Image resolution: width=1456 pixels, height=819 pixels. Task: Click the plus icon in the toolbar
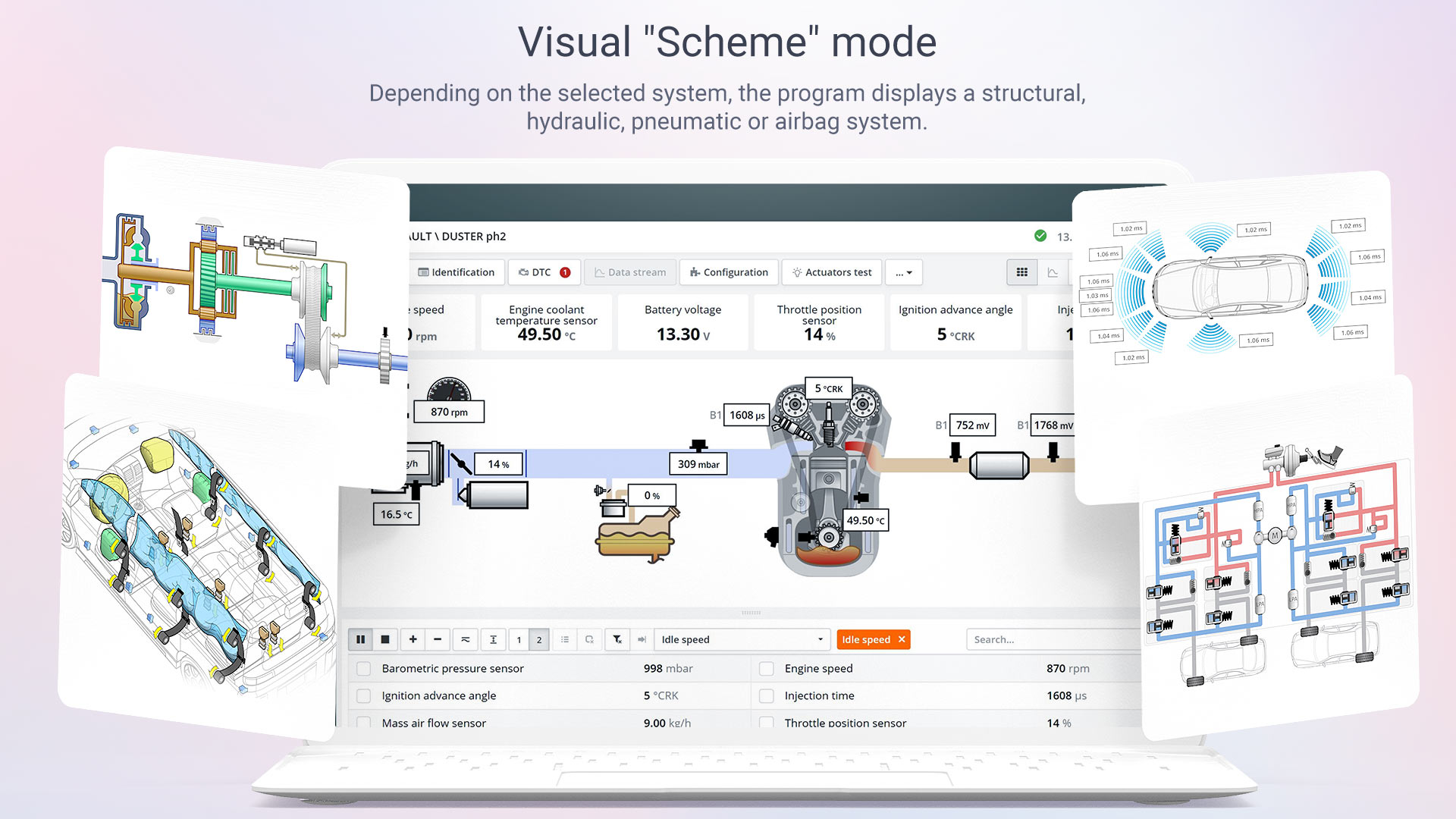pos(413,639)
